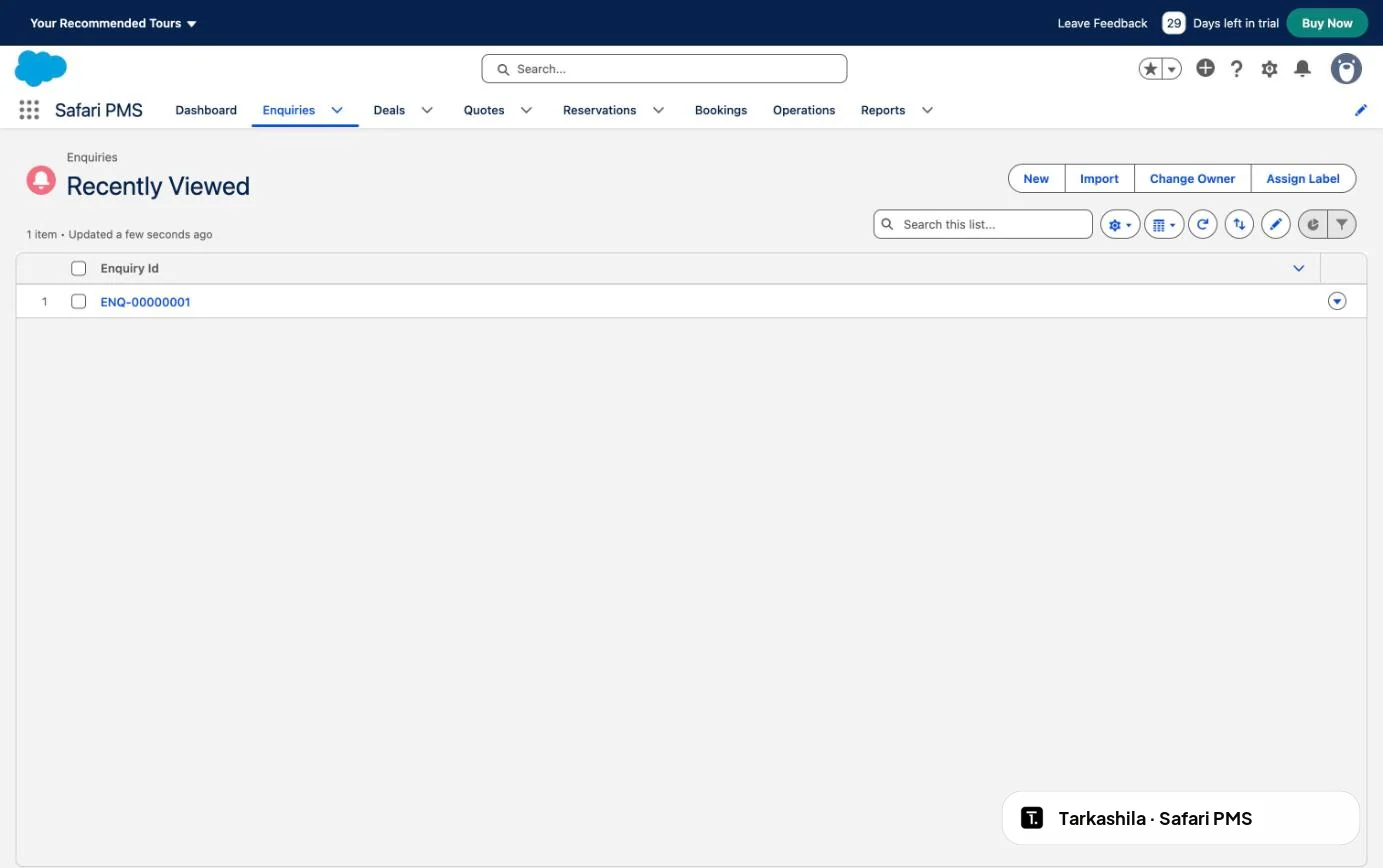Click the Salesforce cloud logo
This screenshot has width=1383, height=868.
coord(41,69)
